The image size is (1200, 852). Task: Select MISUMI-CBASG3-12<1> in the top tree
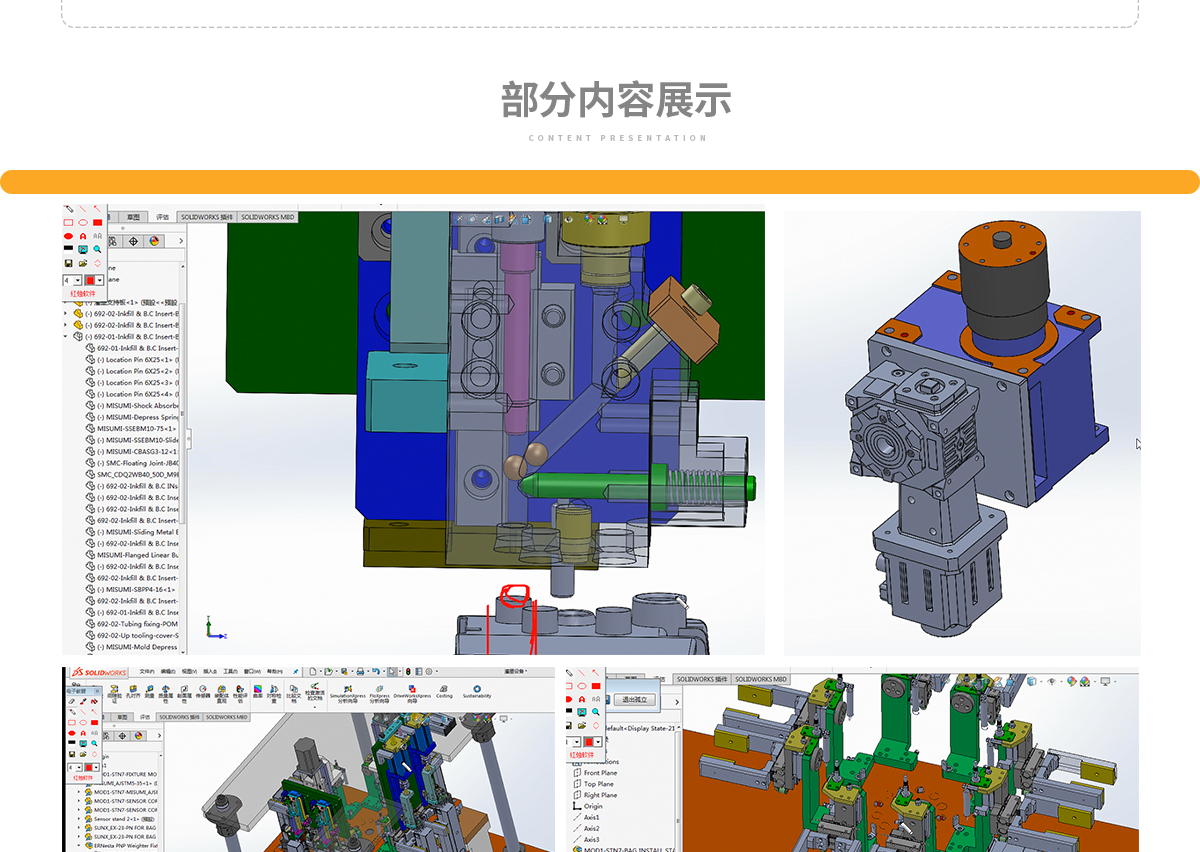pos(132,452)
